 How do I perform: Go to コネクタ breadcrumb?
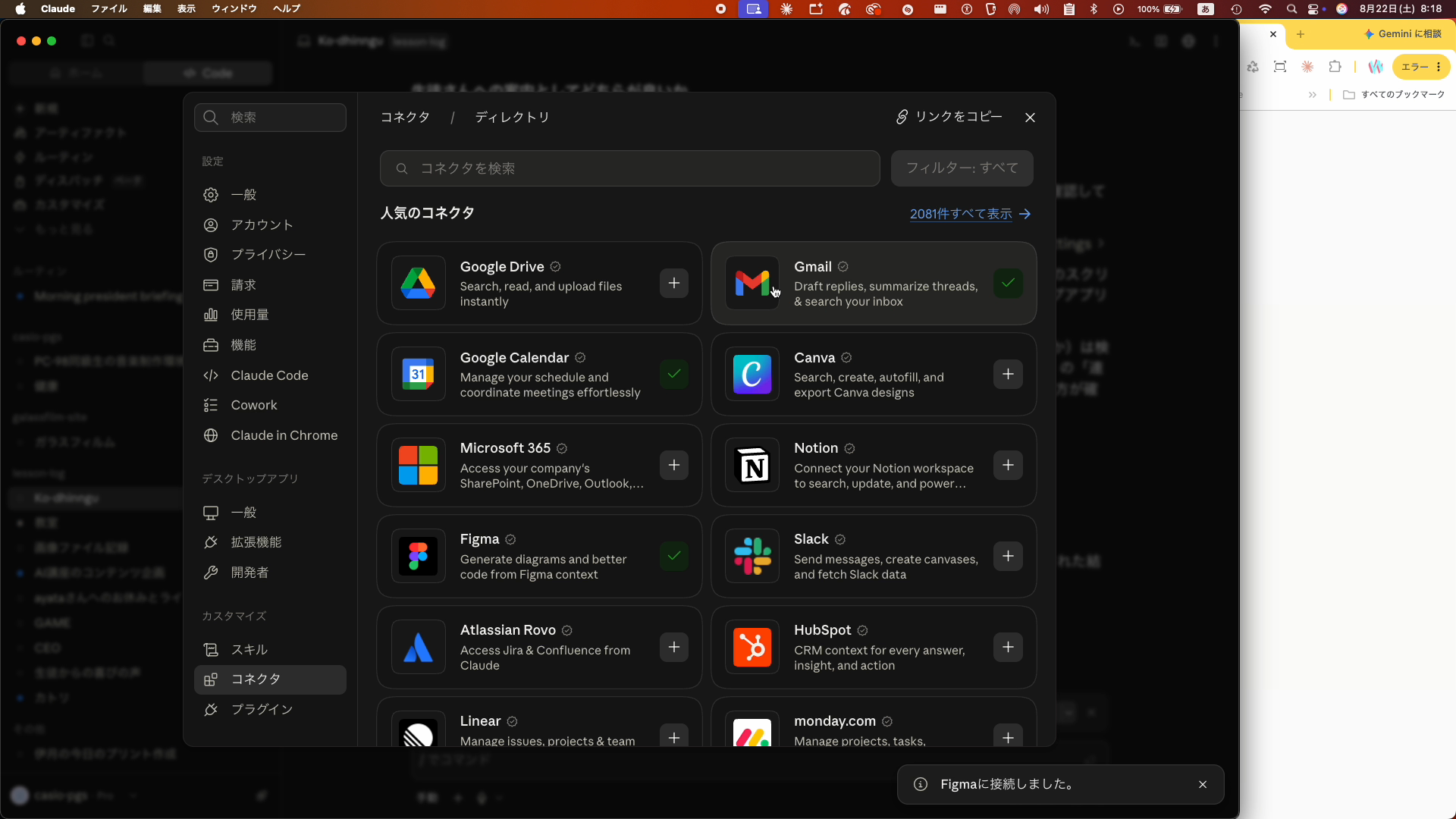(405, 118)
